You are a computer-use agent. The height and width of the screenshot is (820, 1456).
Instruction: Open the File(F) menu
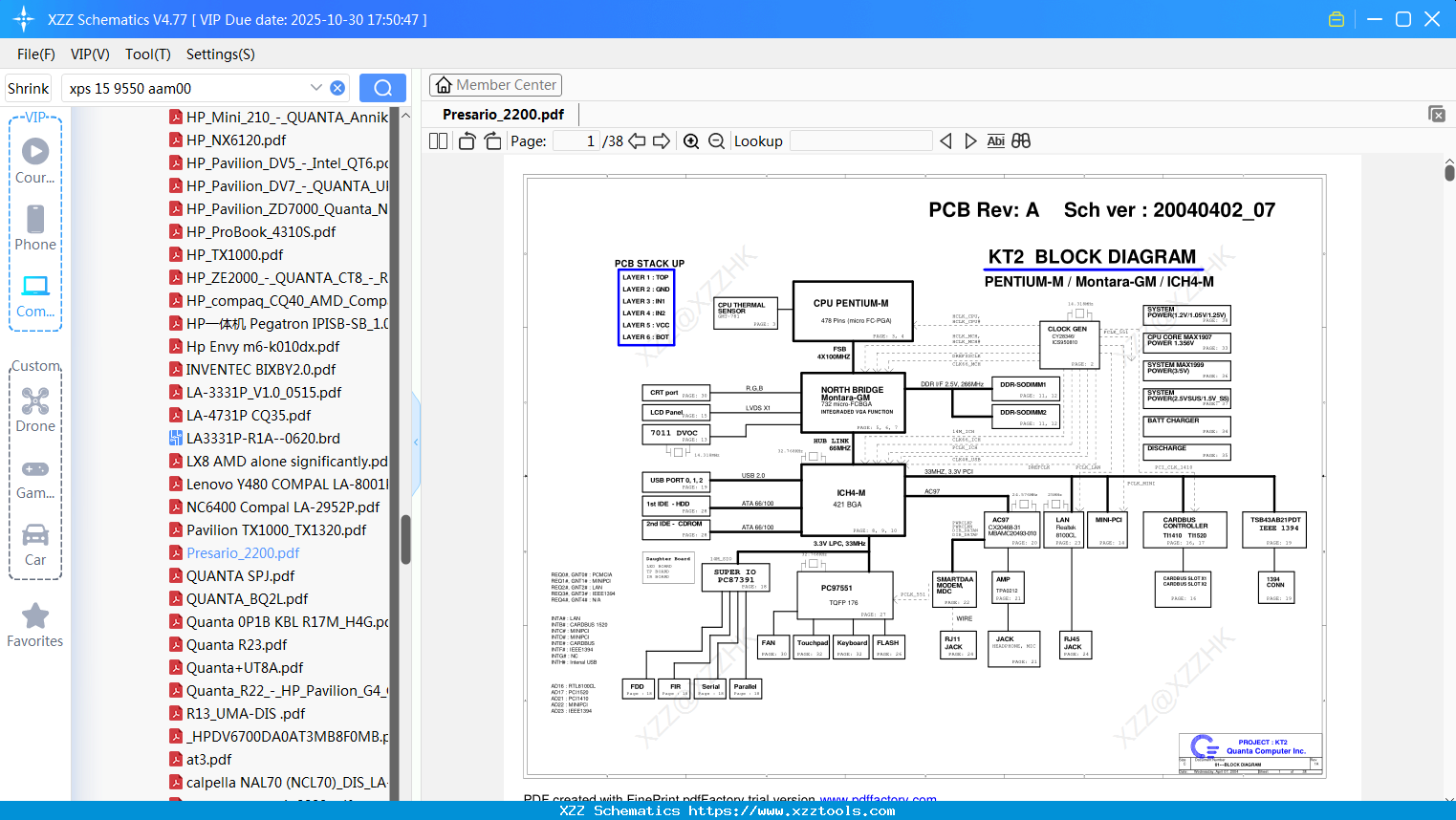point(36,54)
